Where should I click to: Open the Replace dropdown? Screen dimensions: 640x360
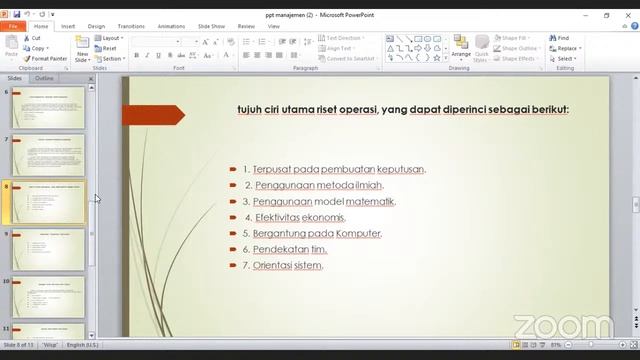tap(565, 48)
